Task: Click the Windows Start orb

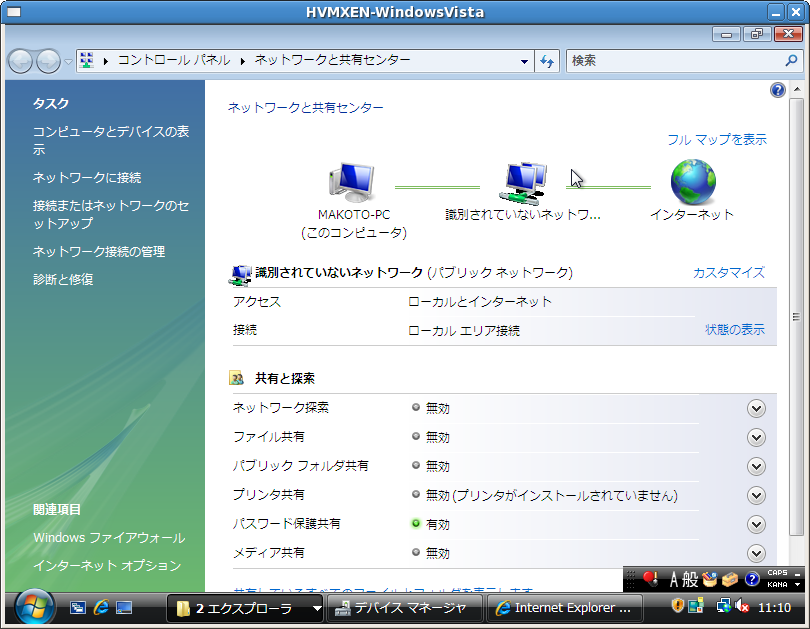Action: [x=35, y=607]
